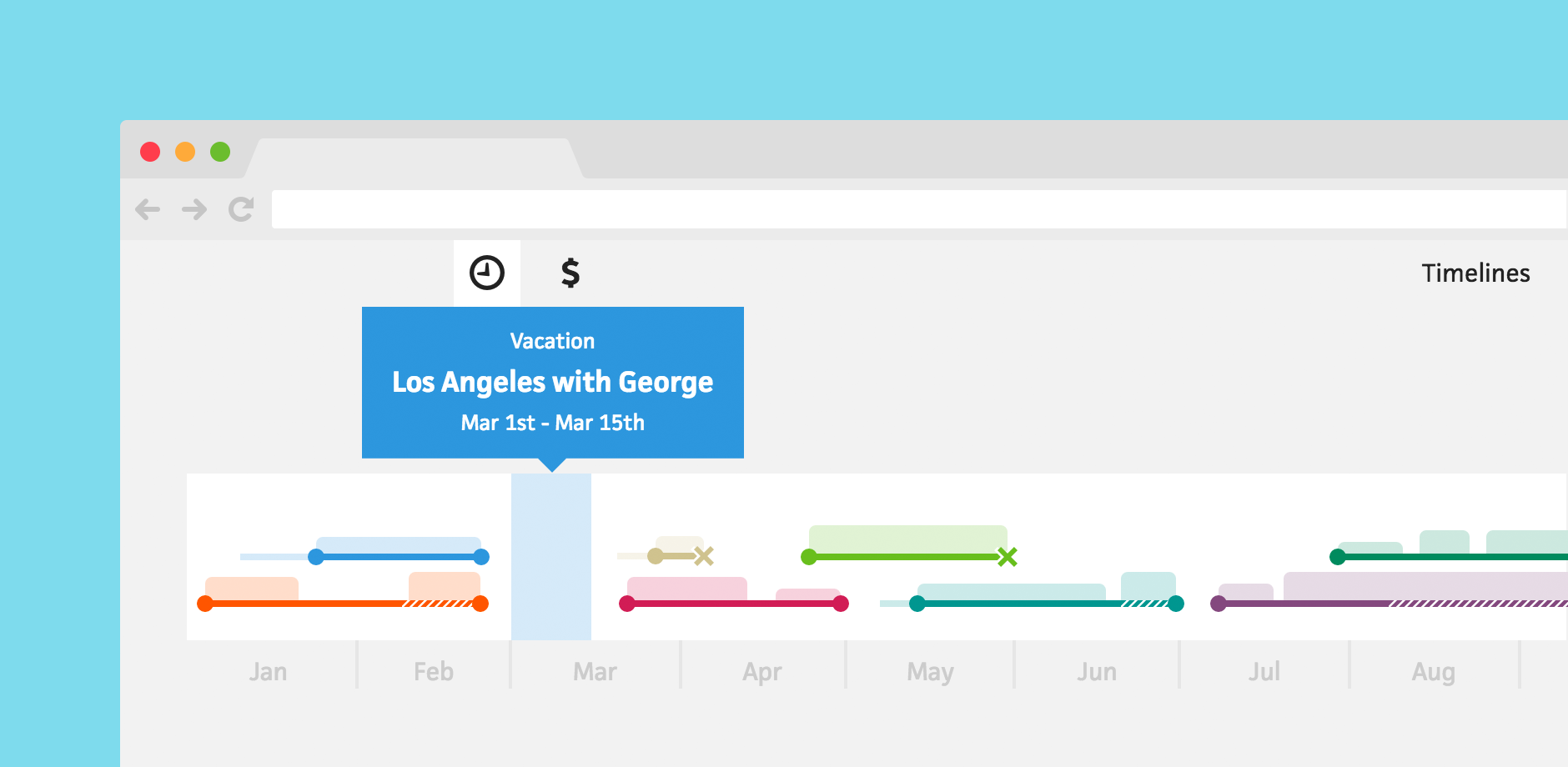1568x767 pixels.
Task: Switch to the dollar sign budget icon
Action: tap(570, 273)
